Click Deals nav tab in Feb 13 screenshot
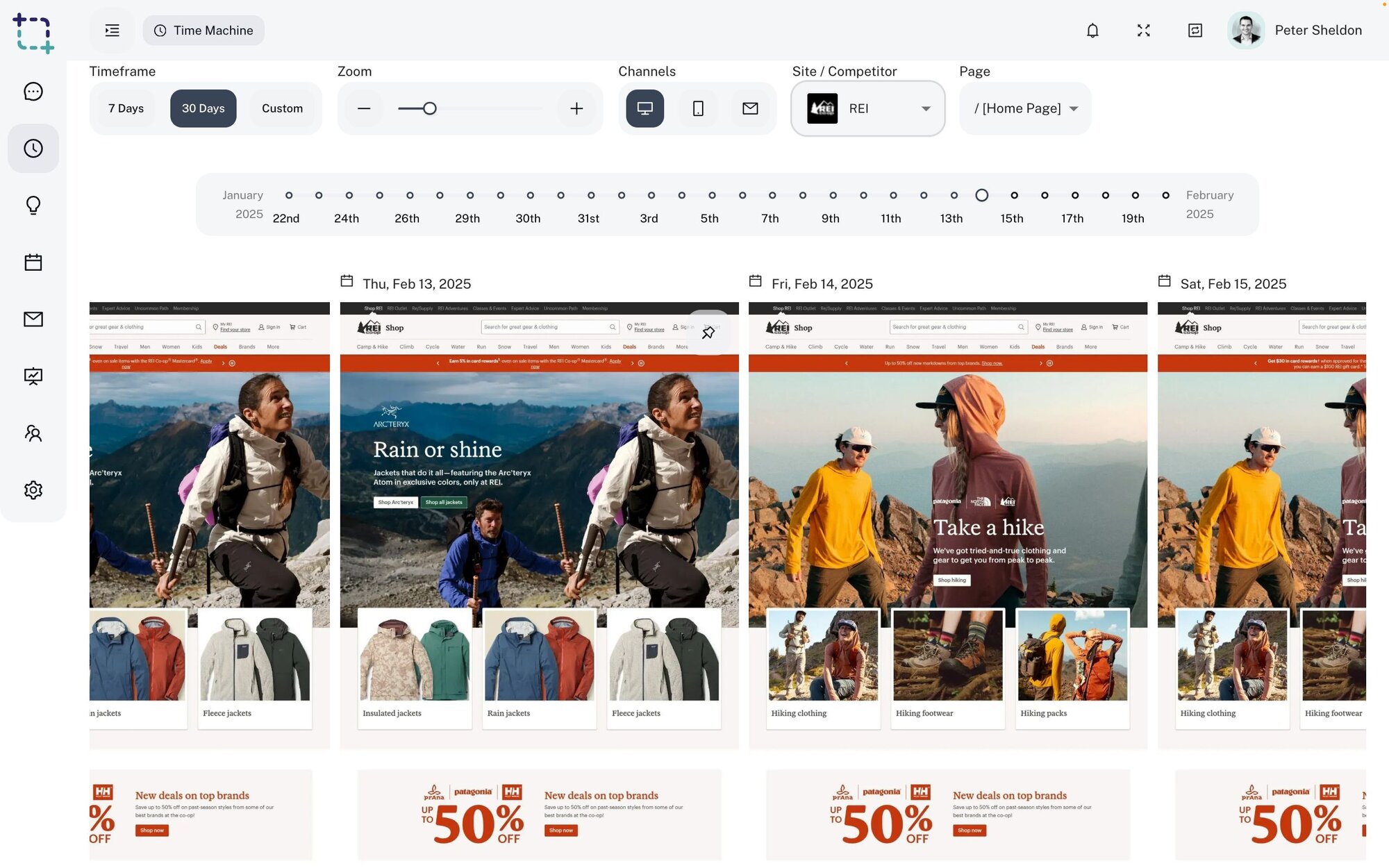The width and height of the screenshot is (1389, 868). coord(629,347)
